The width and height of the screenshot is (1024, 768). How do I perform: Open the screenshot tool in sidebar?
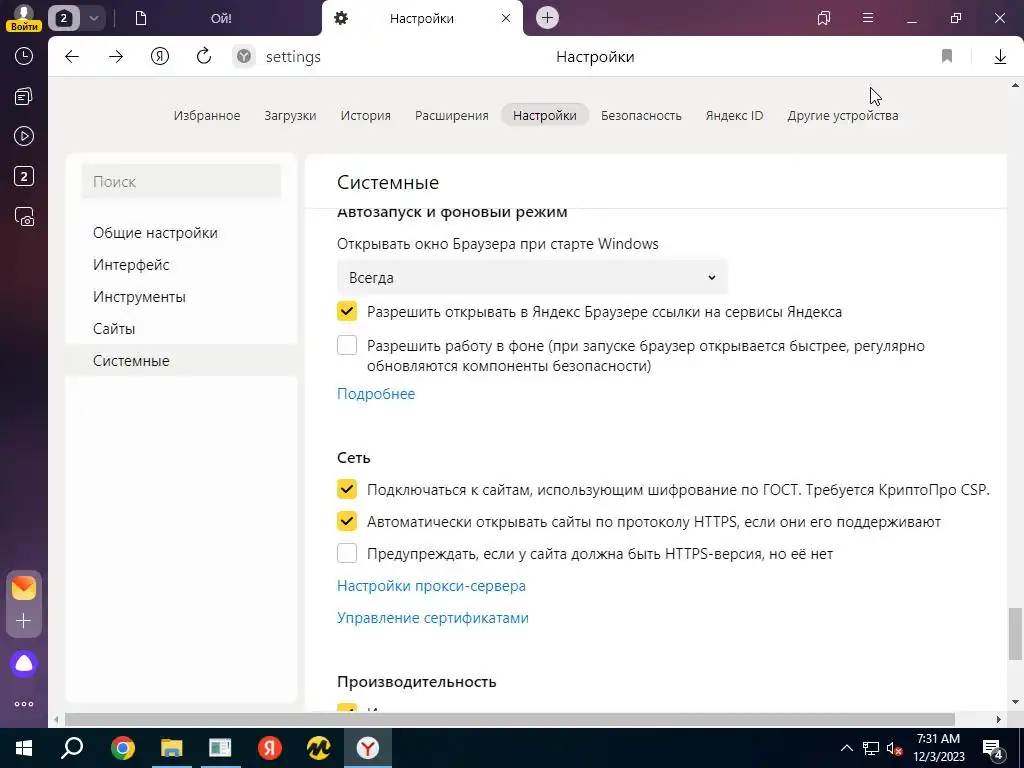pyautogui.click(x=24, y=217)
